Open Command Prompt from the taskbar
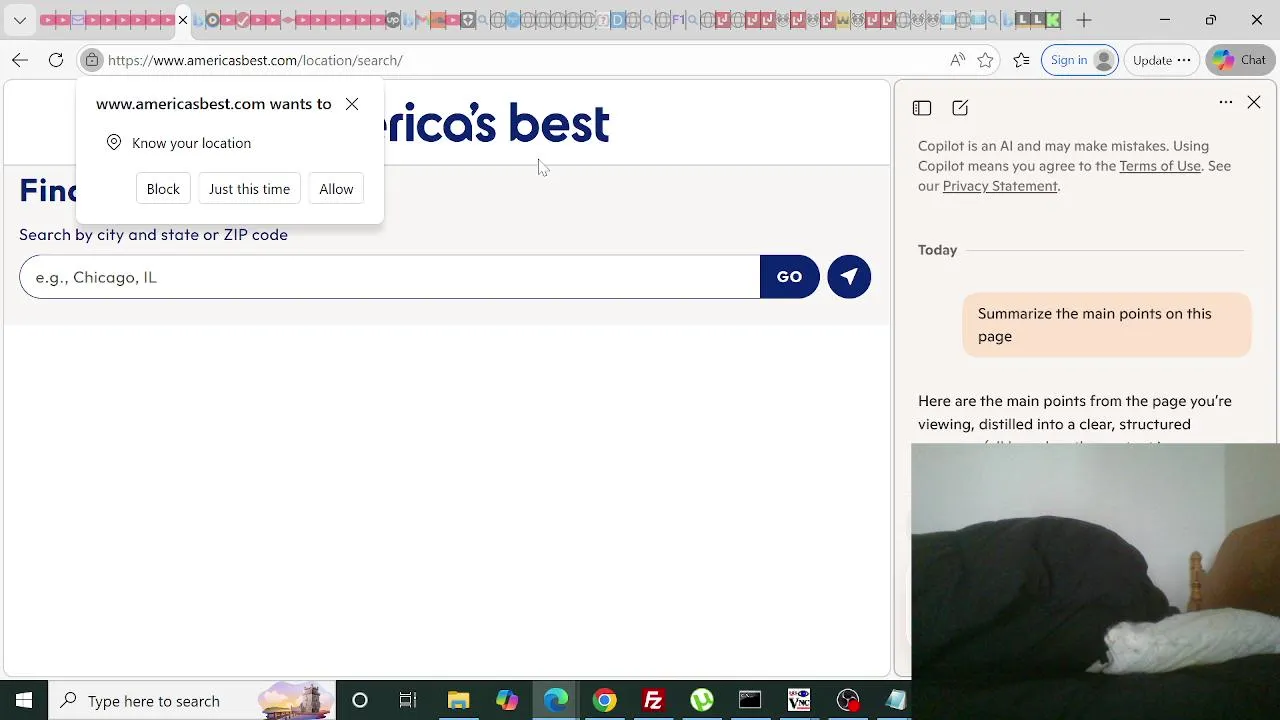The width and height of the screenshot is (1280, 720). (750, 701)
